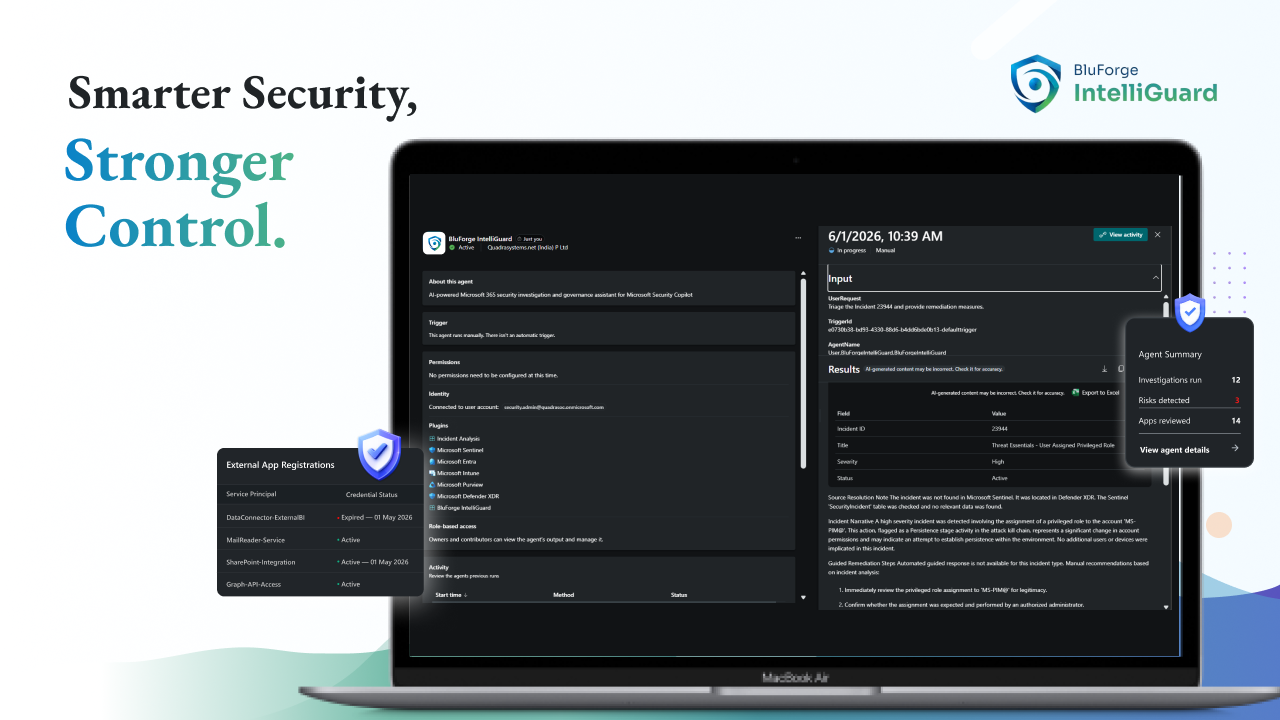Click the Just you sharing label
The width and height of the screenshot is (1280, 720).
(x=531, y=239)
